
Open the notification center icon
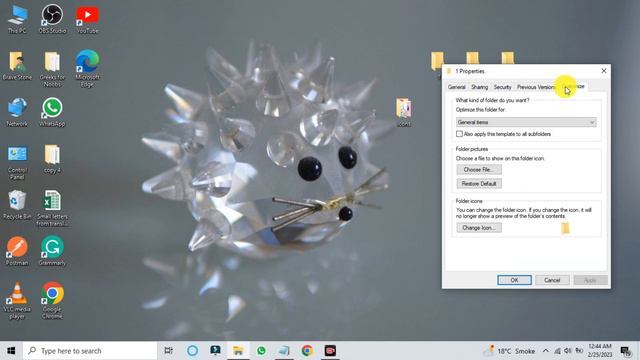[x=625, y=351]
